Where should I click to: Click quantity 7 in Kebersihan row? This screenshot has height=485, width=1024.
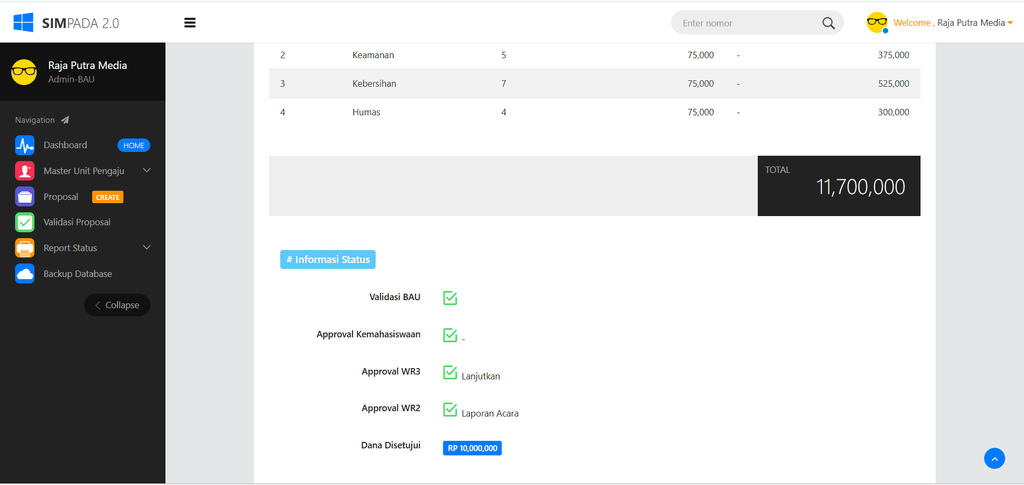click(504, 84)
